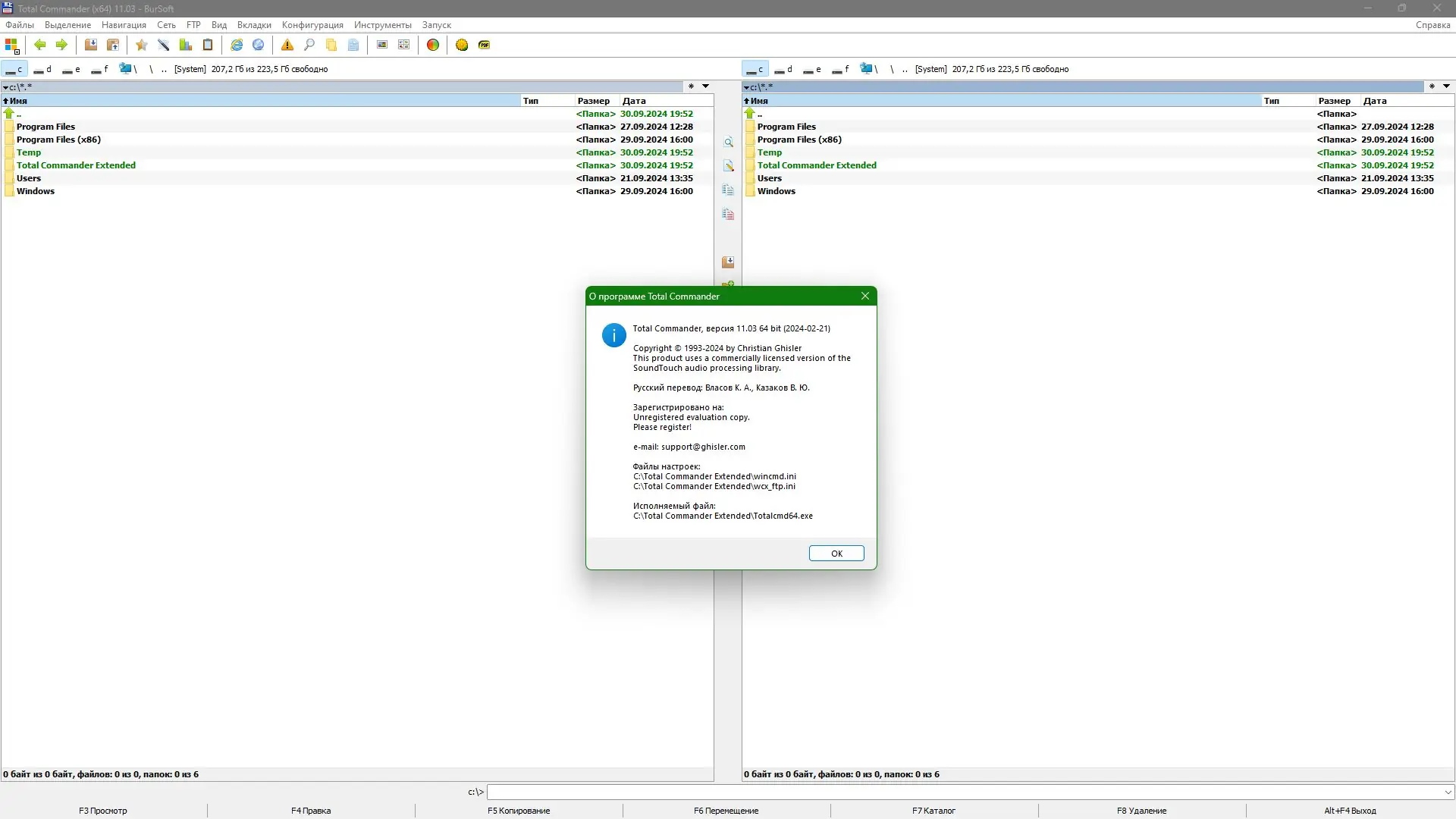
Task: Click the clipboard icon in toolbar
Action: [x=208, y=45]
